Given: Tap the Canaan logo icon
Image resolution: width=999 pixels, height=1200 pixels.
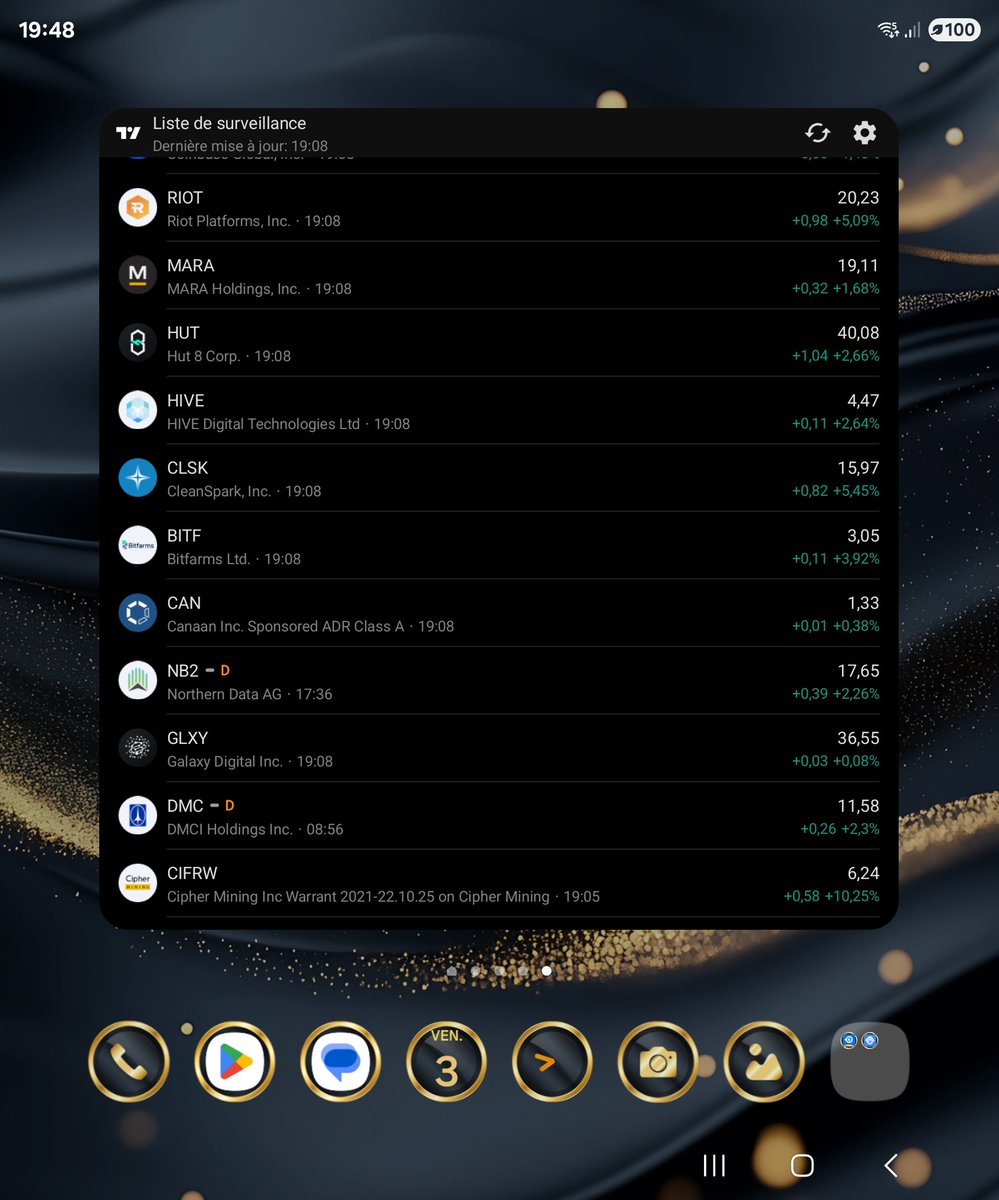Looking at the screenshot, I should [138, 613].
